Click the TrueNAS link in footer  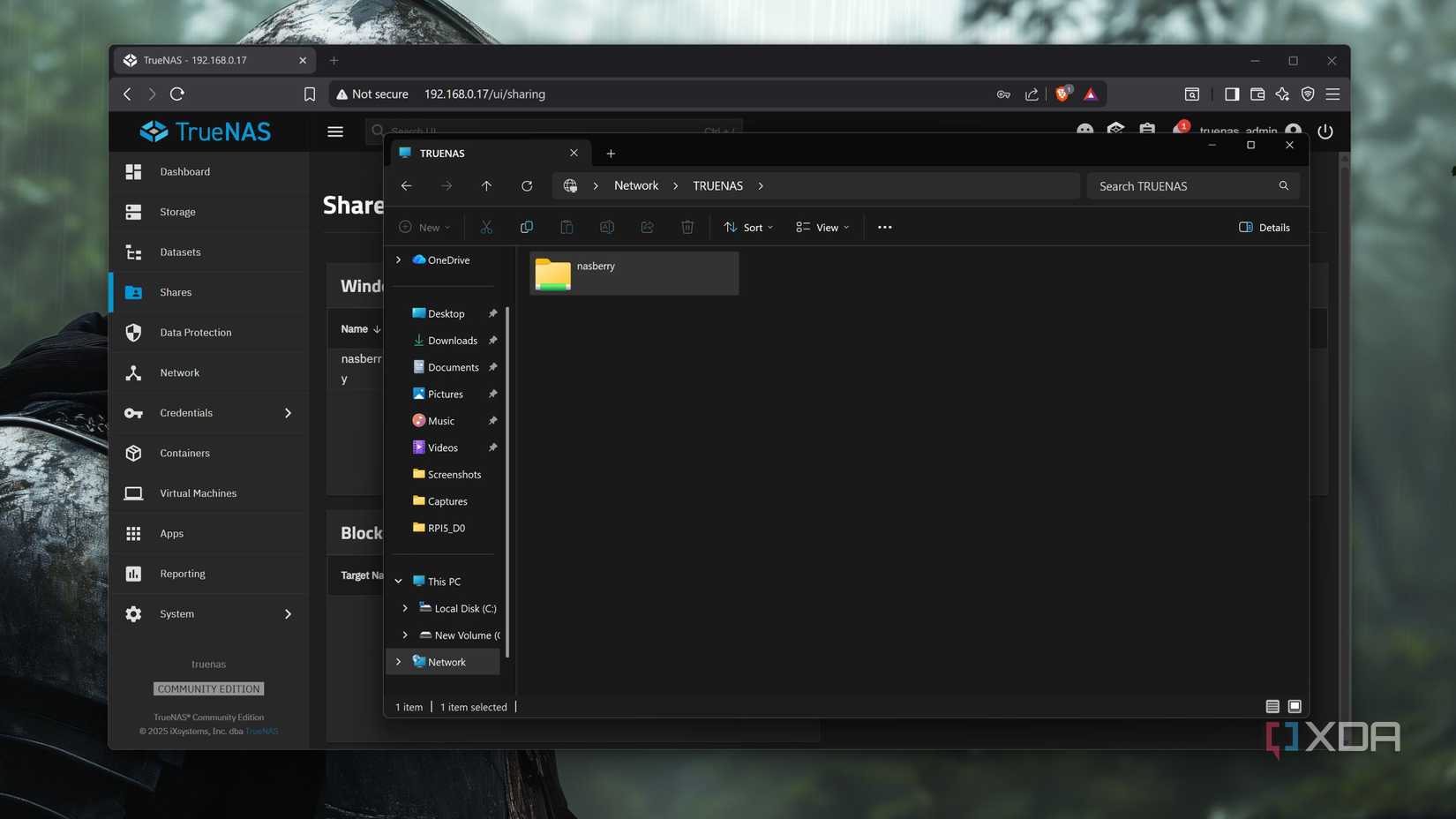click(x=261, y=732)
